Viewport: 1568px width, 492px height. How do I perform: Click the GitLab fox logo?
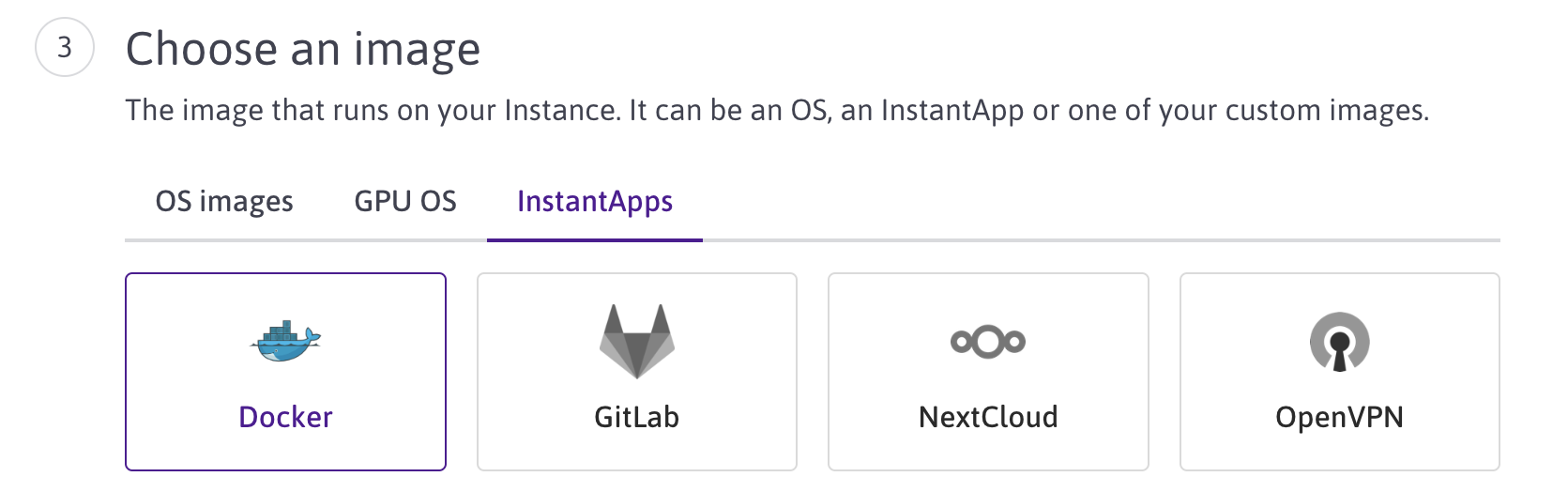[x=637, y=341]
